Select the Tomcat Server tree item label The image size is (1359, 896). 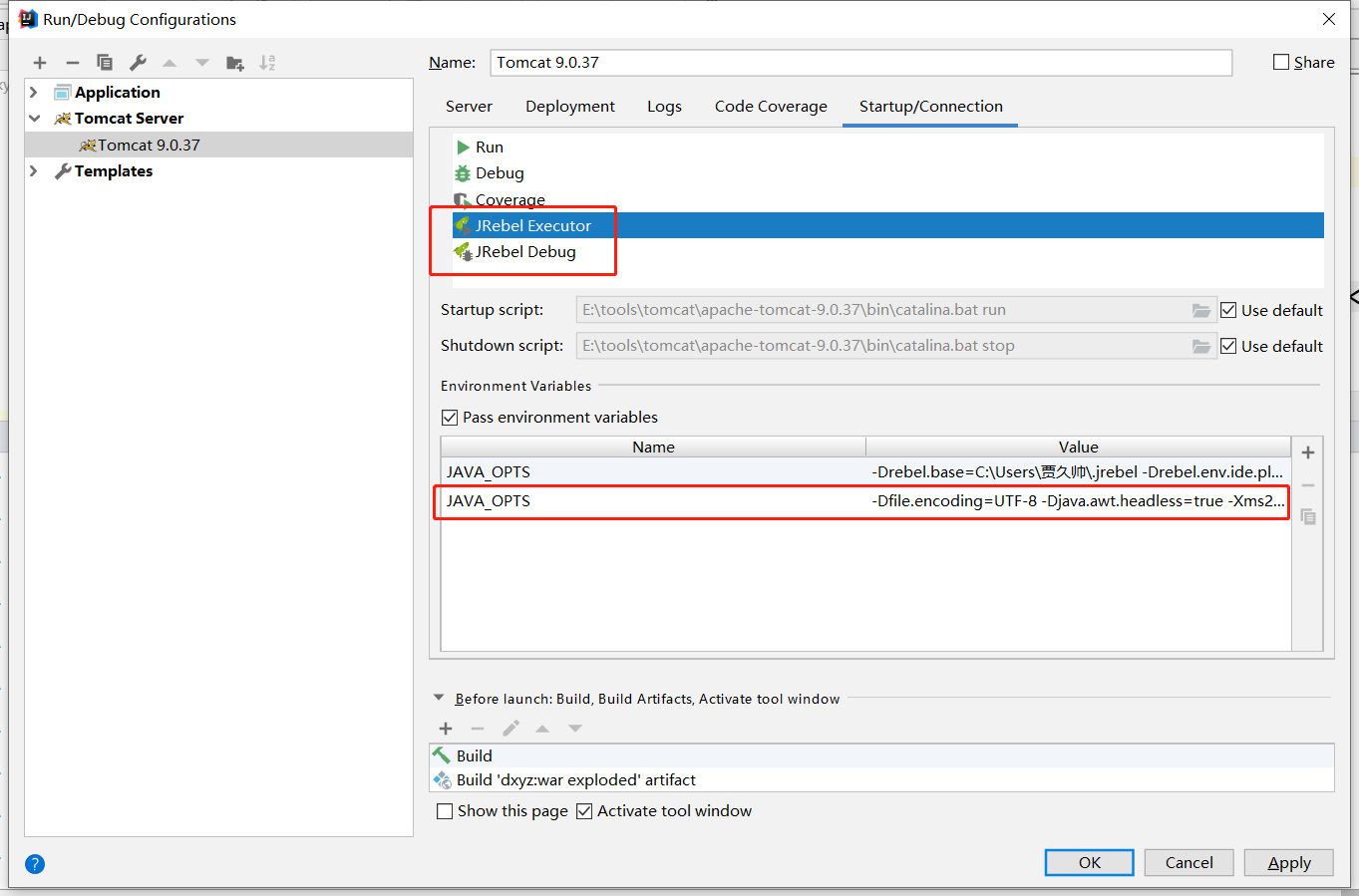click(129, 118)
